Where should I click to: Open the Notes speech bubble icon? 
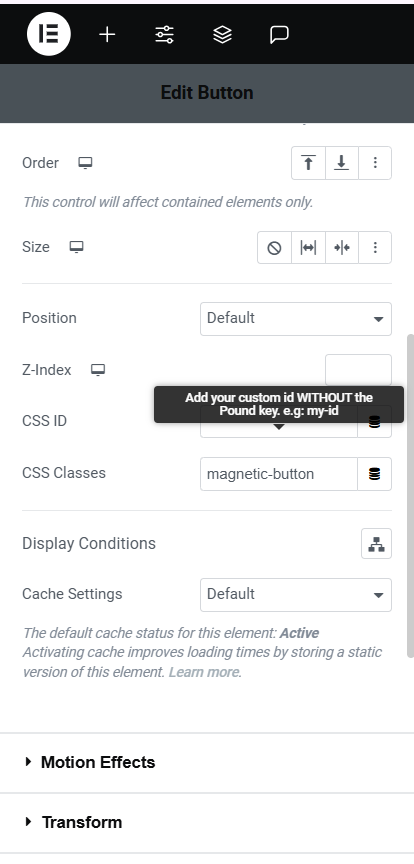pos(279,35)
